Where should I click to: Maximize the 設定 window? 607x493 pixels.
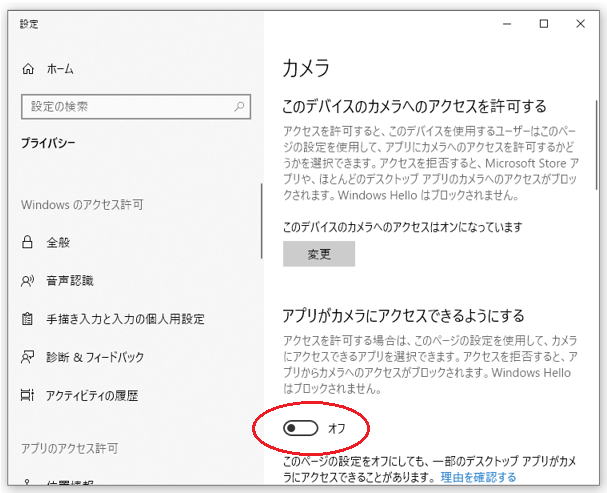pos(544,24)
